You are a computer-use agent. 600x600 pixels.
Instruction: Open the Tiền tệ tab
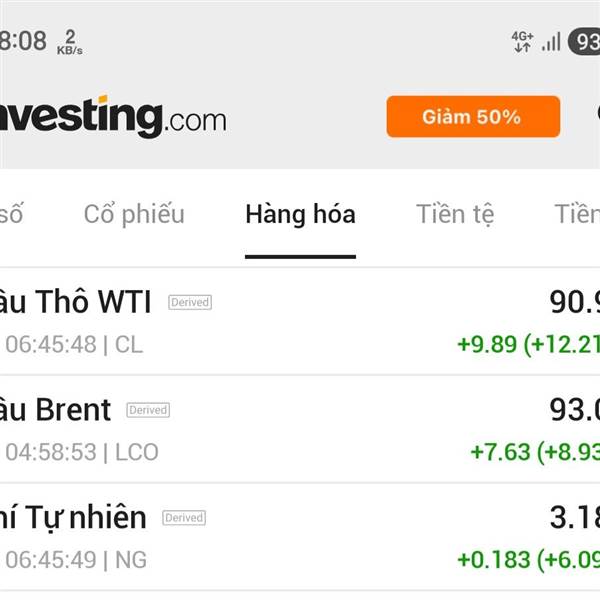(x=455, y=213)
